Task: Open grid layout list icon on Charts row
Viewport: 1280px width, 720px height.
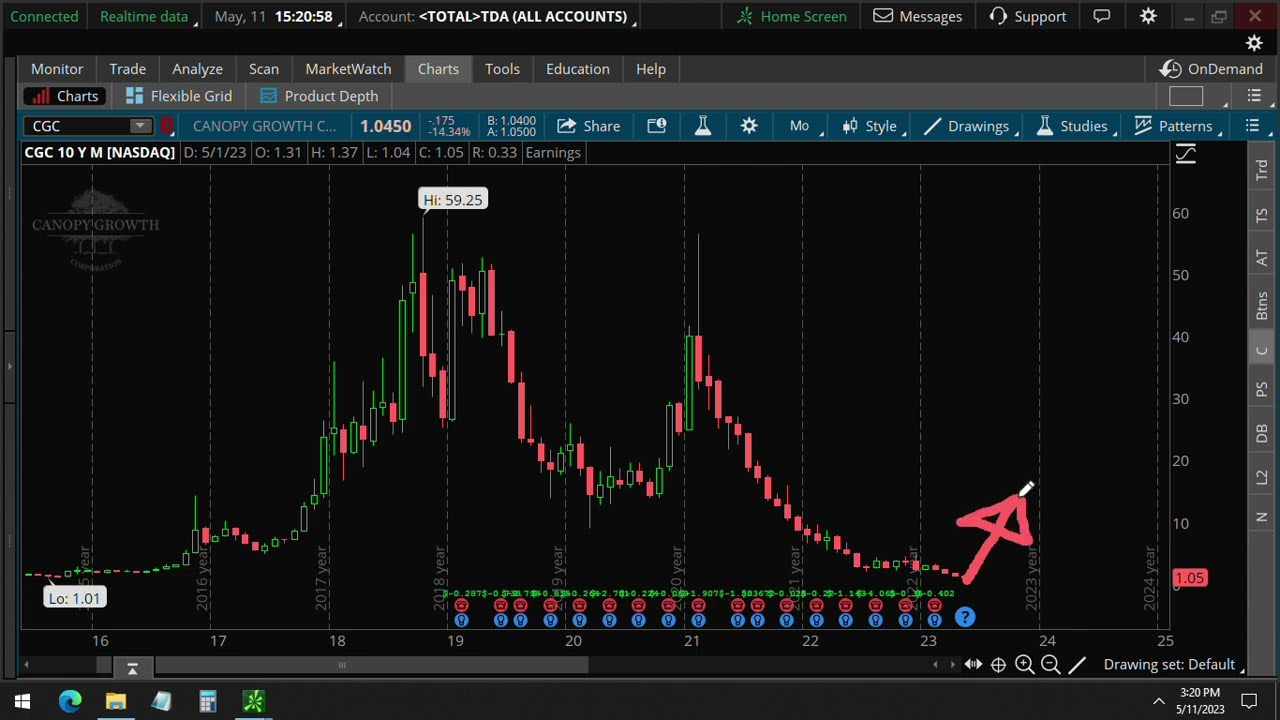Action: tap(1254, 96)
